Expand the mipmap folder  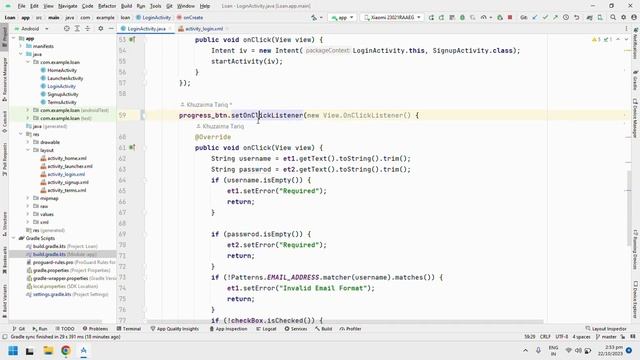coord(28,198)
